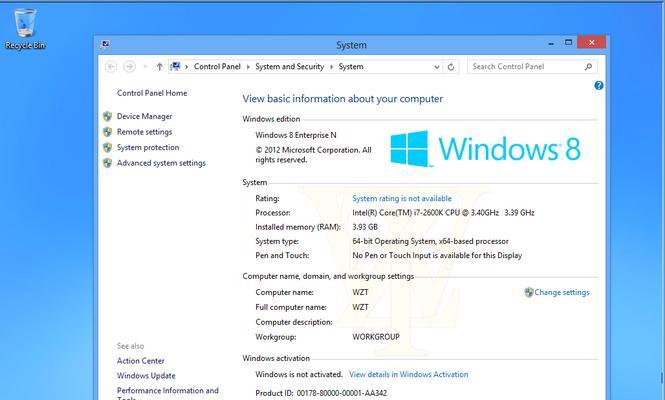Select System breadcrumb segment

click(351, 67)
